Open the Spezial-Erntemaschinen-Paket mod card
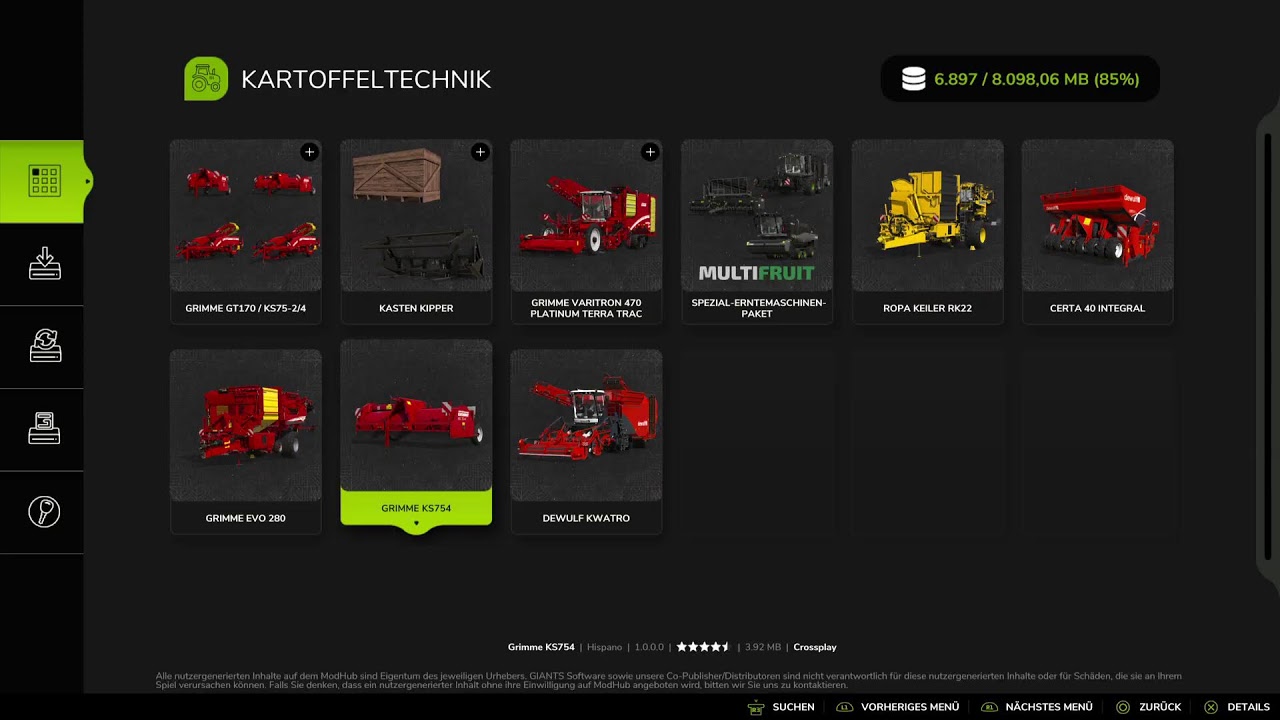The width and height of the screenshot is (1280, 720). [x=757, y=232]
